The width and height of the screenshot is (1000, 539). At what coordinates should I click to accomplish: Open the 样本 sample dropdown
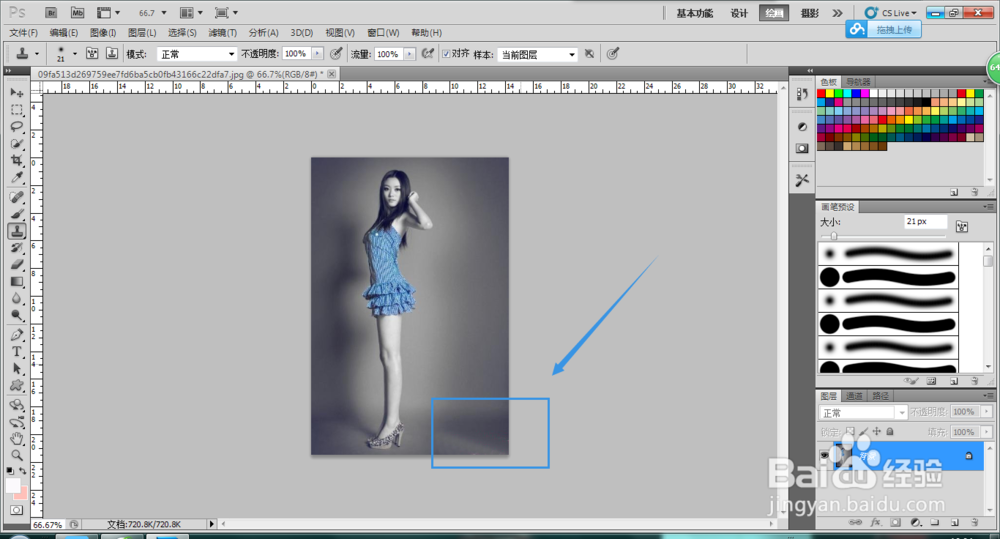537,54
